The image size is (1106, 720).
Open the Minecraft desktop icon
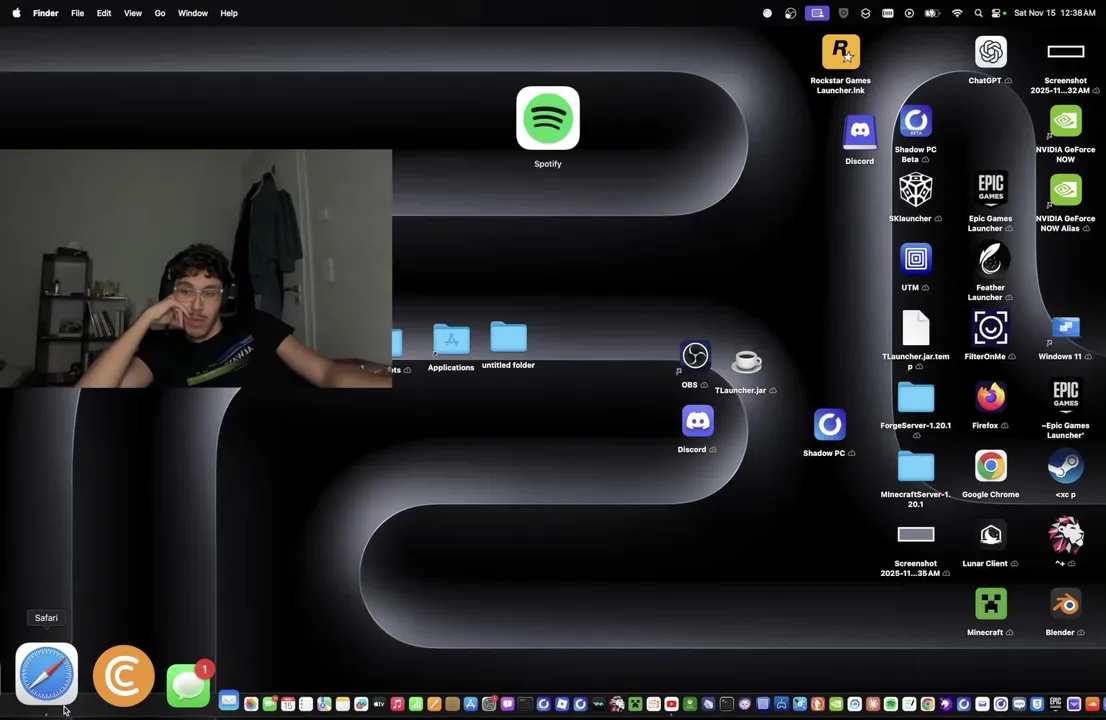[990, 604]
